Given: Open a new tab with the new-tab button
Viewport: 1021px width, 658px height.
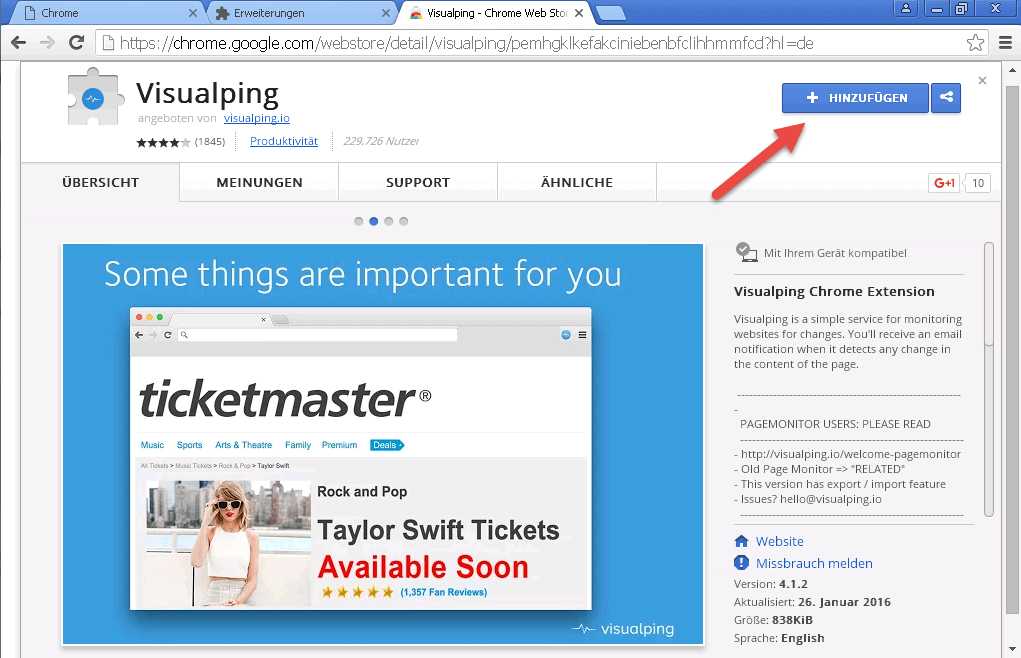Looking at the screenshot, I should click(611, 13).
